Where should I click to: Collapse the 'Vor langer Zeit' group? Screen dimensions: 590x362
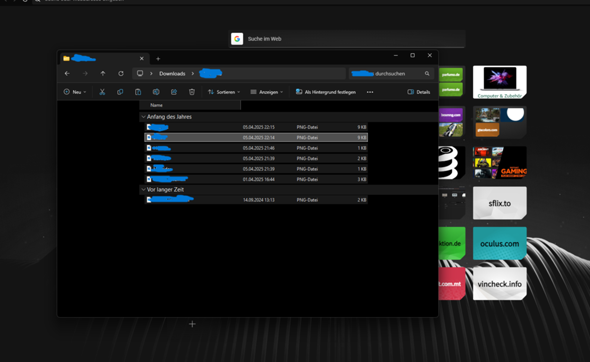[x=143, y=190]
